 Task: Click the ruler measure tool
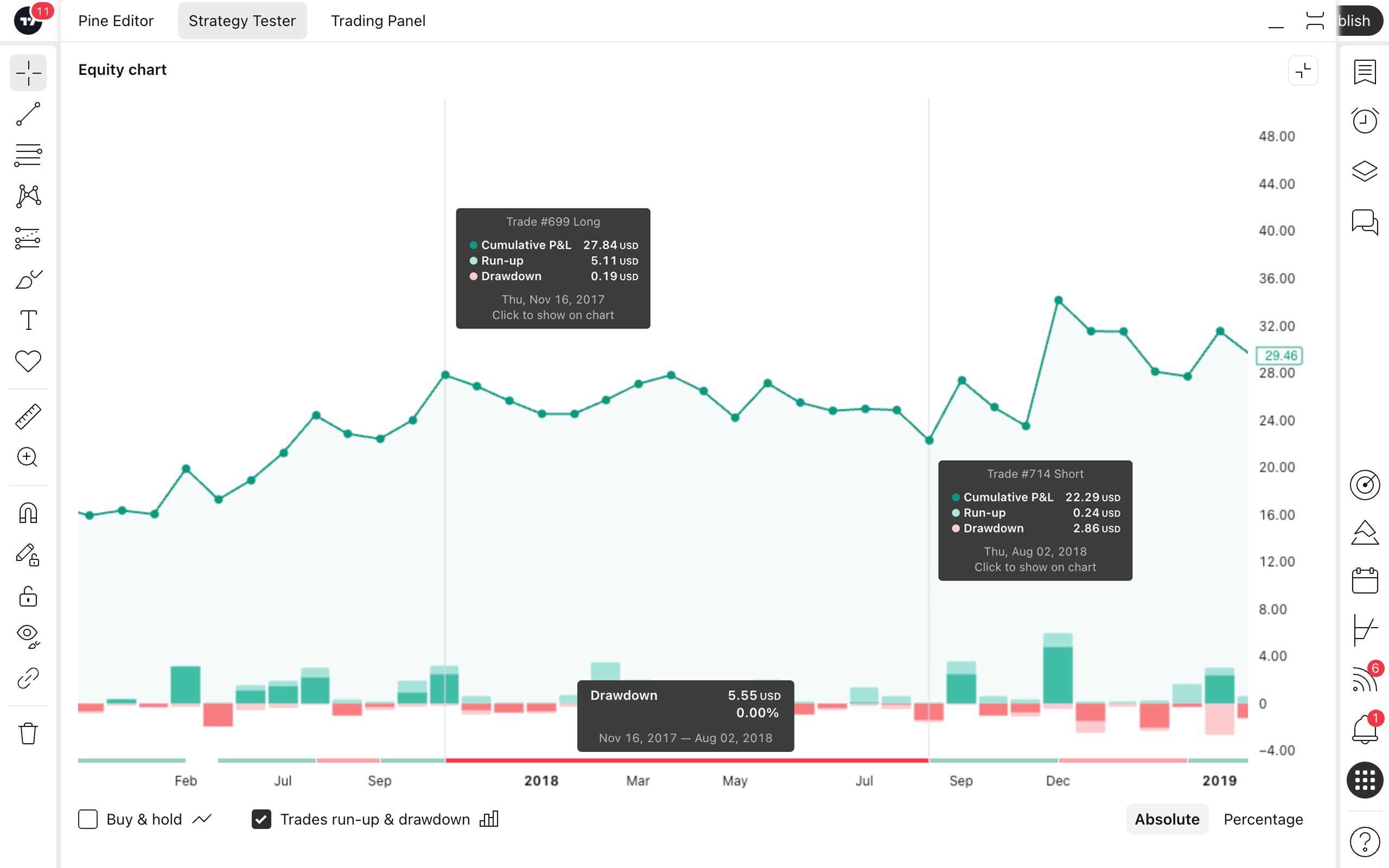(x=28, y=416)
